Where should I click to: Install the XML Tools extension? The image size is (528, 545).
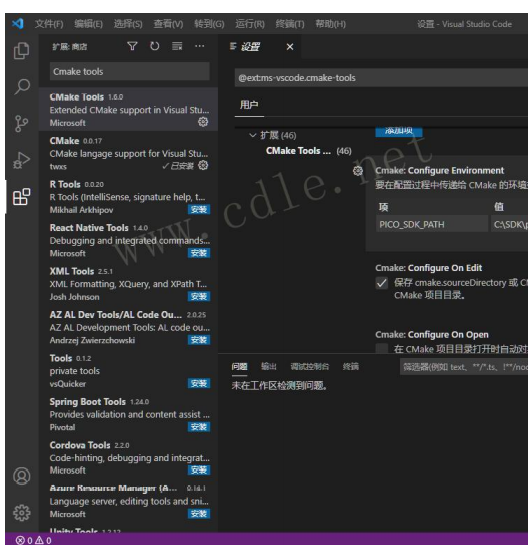coord(199,296)
